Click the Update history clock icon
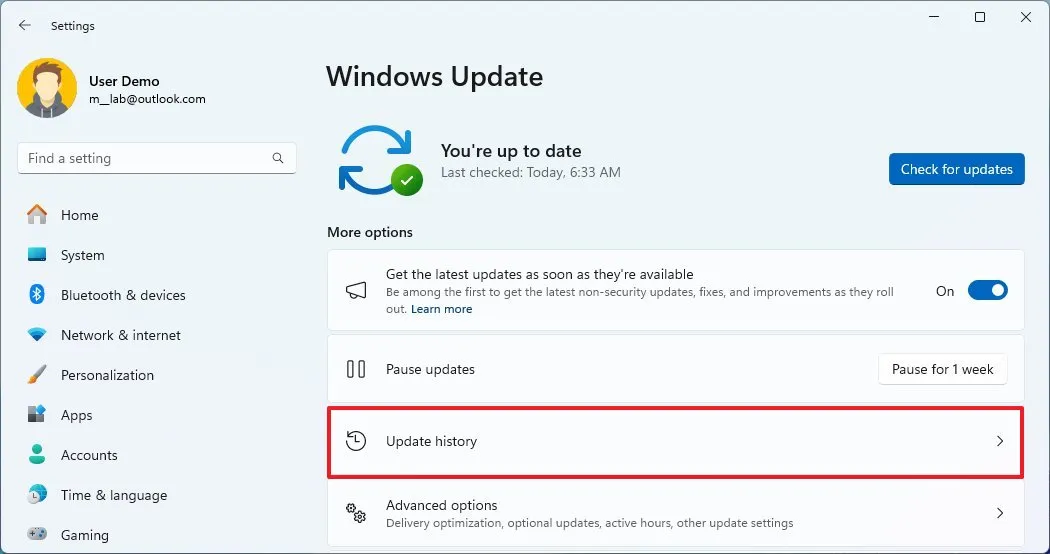This screenshot has height=554, width=1050. (x=356, y=441)
